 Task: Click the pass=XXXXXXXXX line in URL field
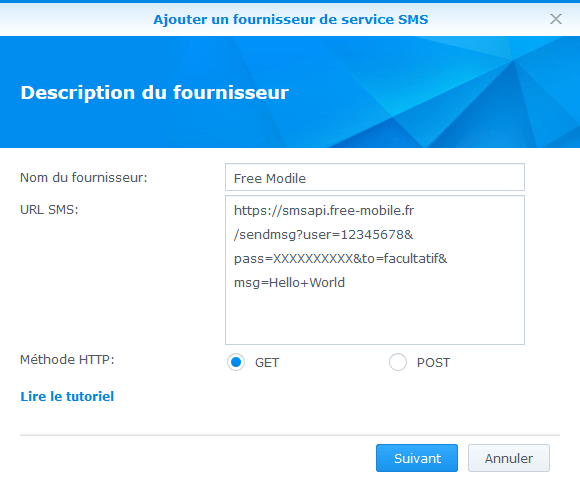click(x=340, y=258)
